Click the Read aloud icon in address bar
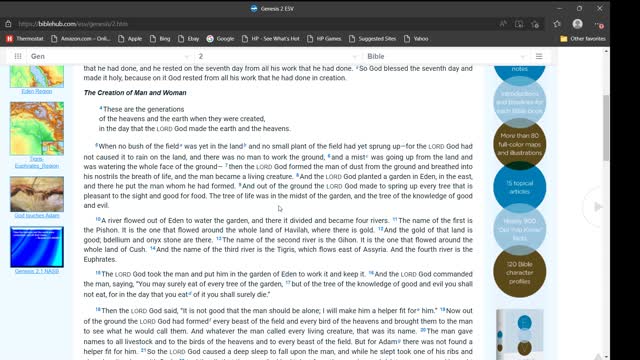The image size is (640, 360). [503, 24]
